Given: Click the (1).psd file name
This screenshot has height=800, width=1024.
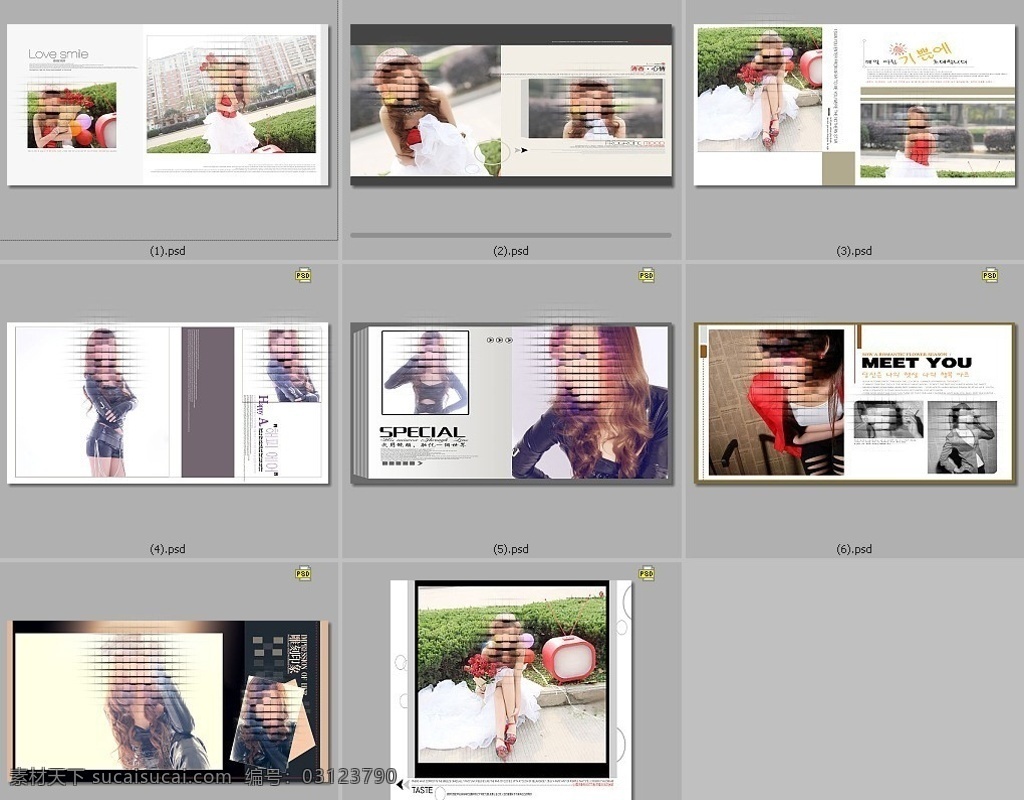Looking at the screenshot, I should coord(168,251).
